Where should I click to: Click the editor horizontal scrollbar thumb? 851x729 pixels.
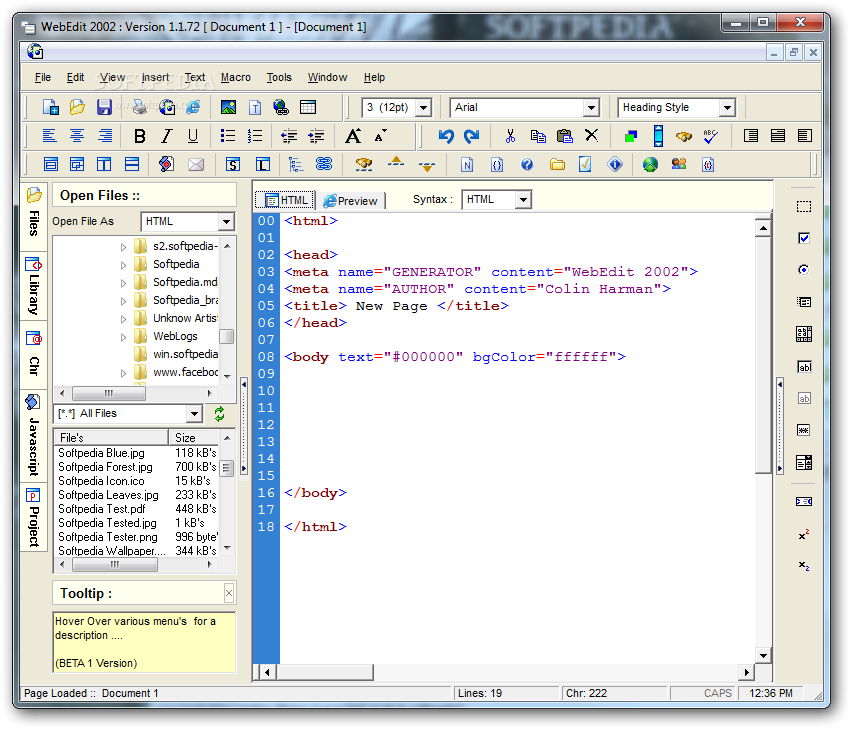[325, 673]
